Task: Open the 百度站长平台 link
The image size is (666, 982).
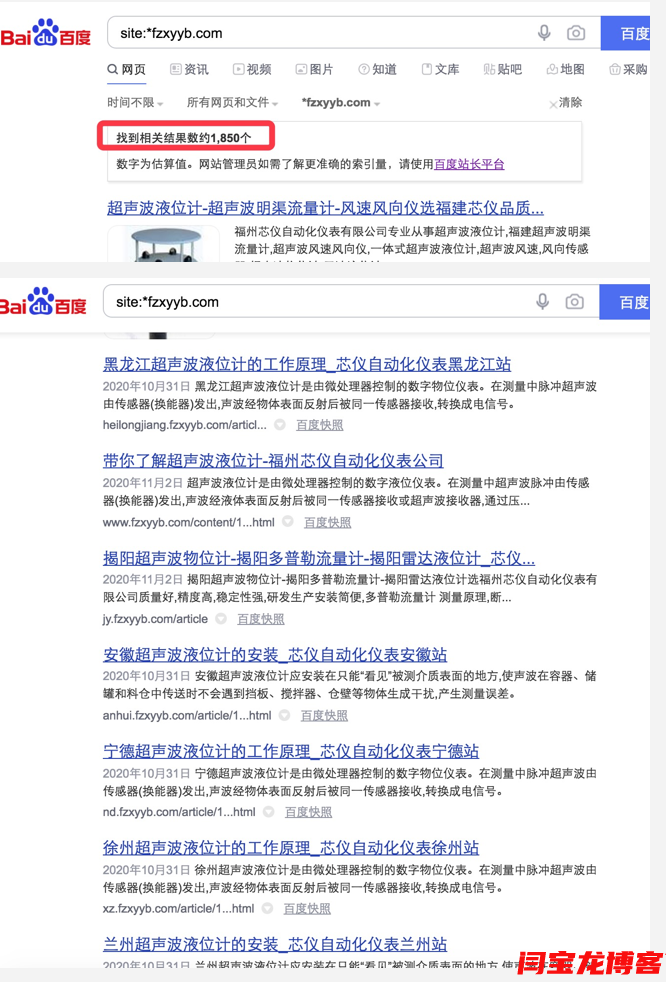Action: (469, 164)
